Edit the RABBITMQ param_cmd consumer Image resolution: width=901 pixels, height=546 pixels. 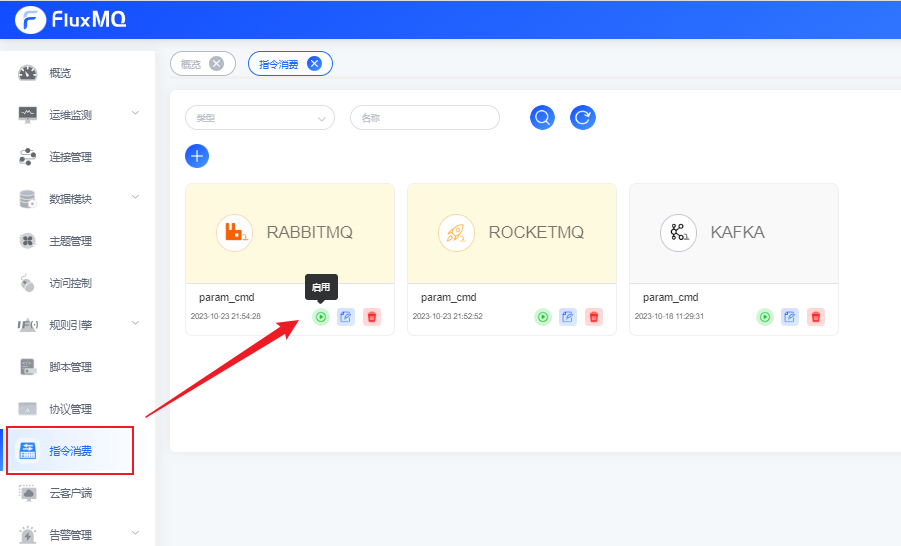346,317
